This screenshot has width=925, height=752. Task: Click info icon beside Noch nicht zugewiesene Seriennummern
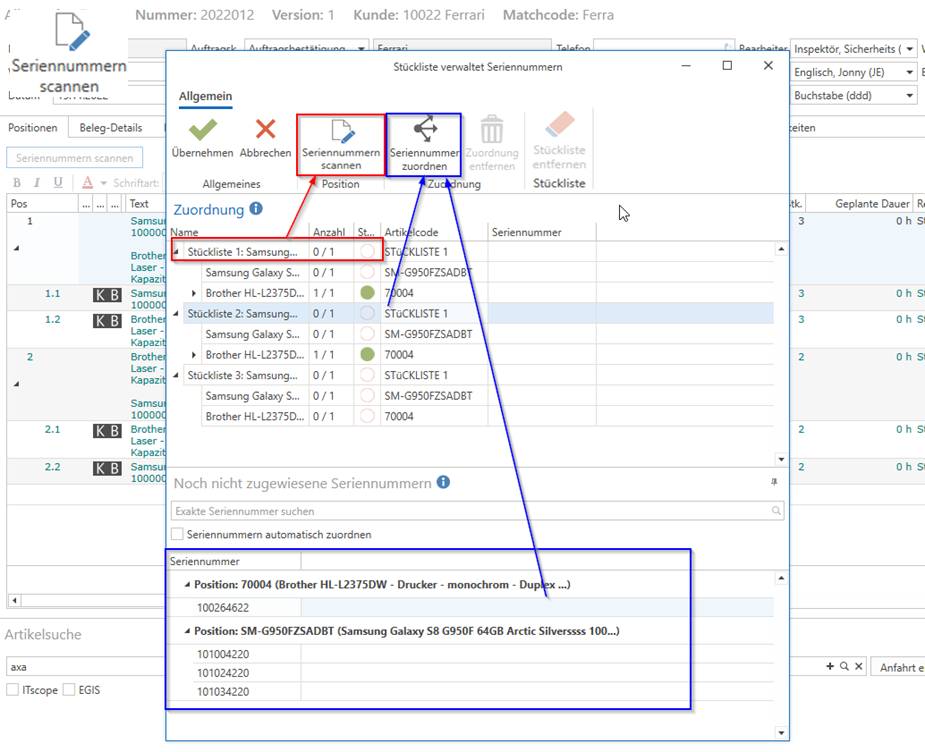(x=443, y=483)
